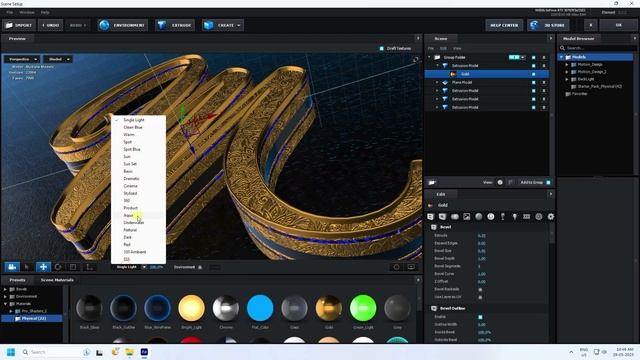Open the third icon tab in Edit panel

coord(455,217)
